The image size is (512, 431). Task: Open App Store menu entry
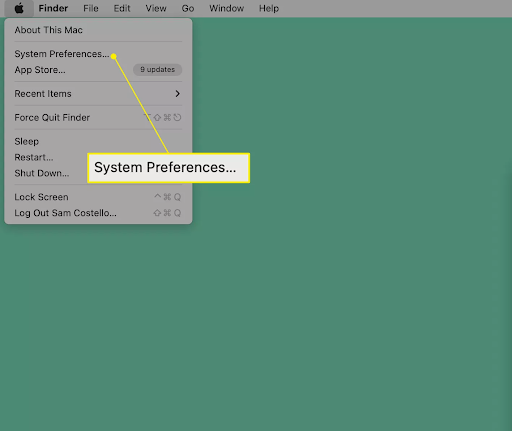click(x=40, y=70)
